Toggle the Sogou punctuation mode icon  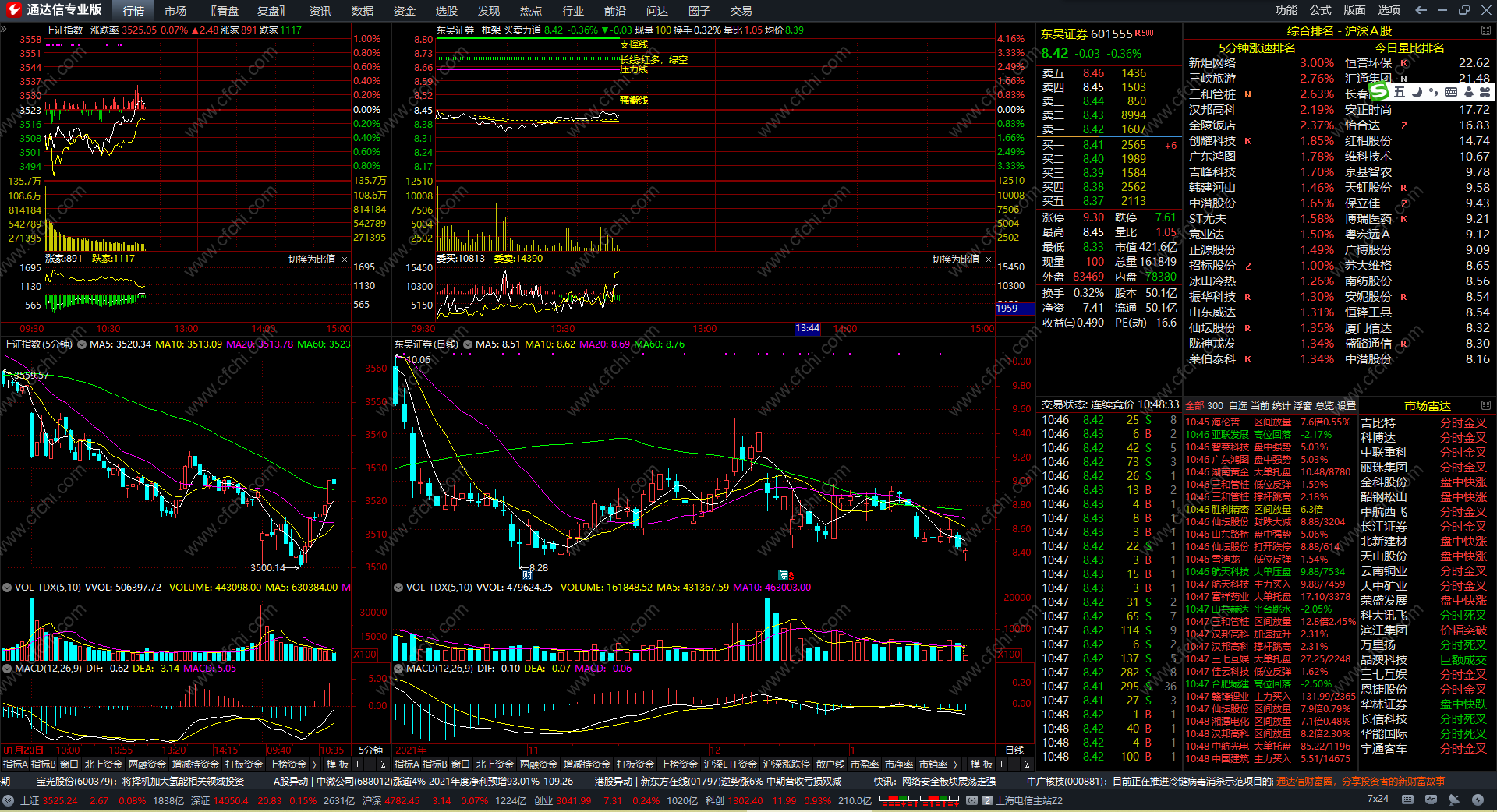(x=1433, y=92)
